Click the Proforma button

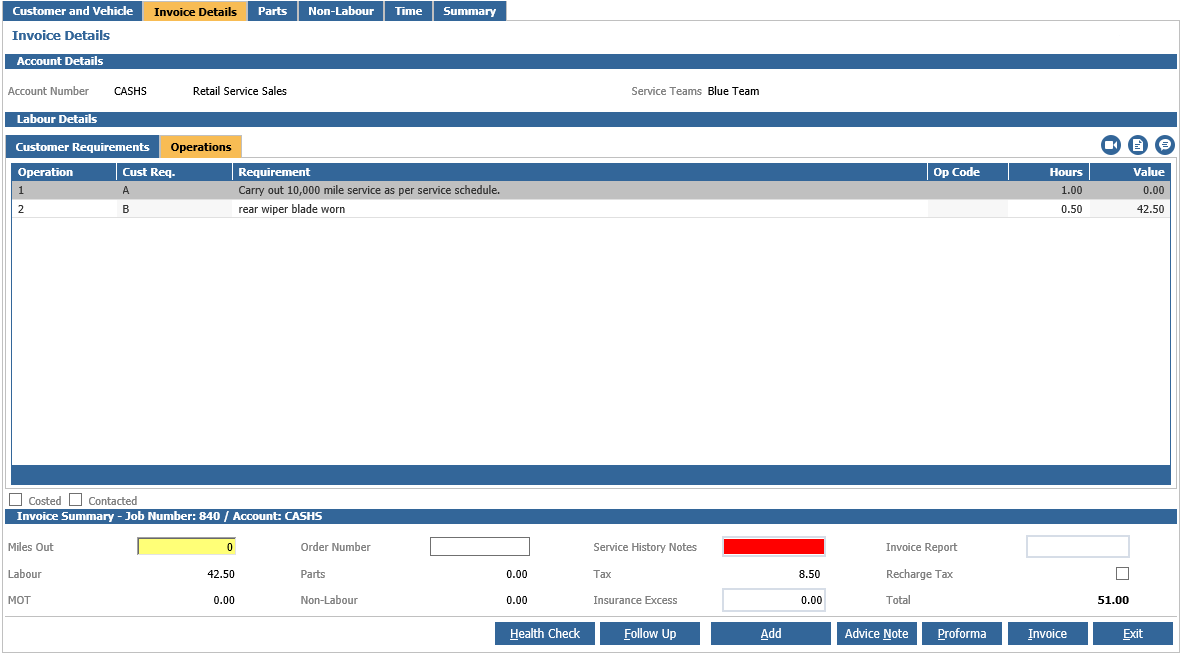click(962, 634)
